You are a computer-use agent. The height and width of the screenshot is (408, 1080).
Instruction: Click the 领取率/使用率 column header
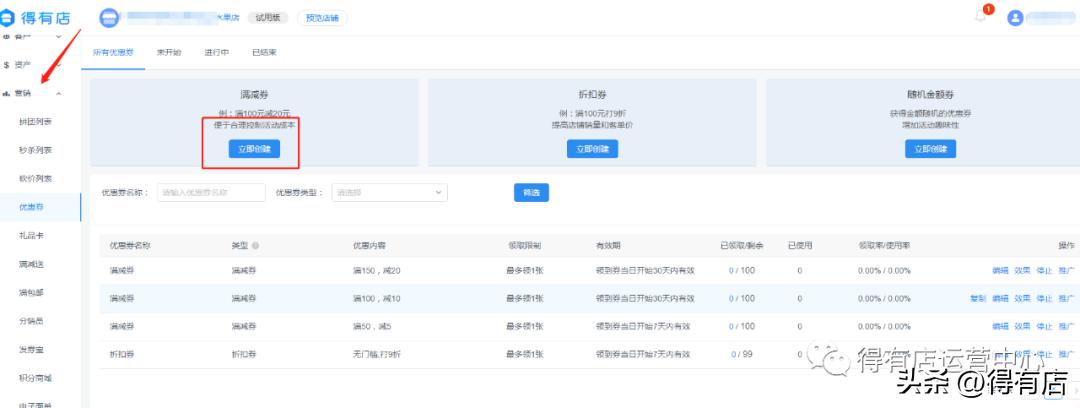[x=884, y=245]
